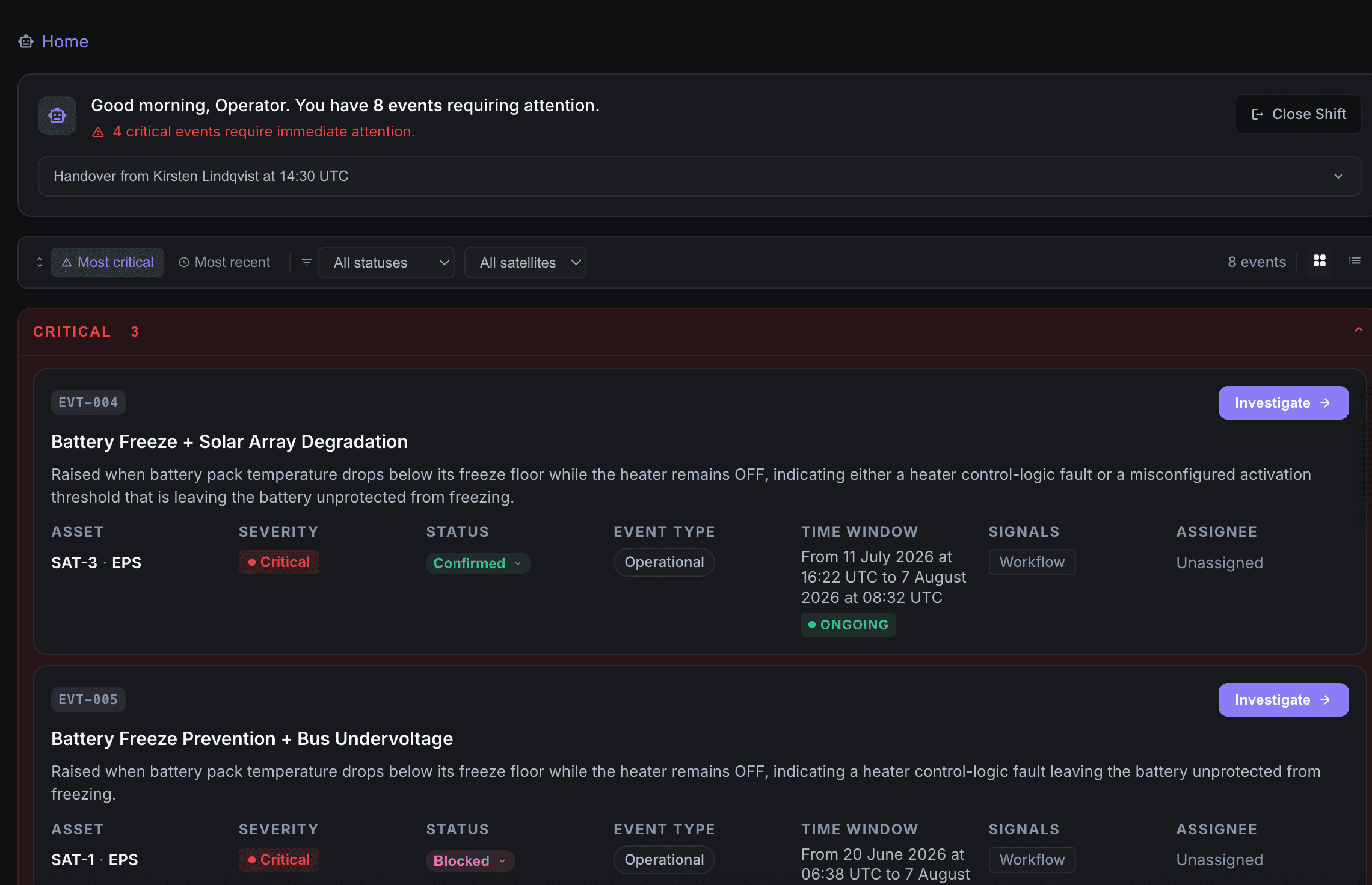Open the Home breadcrumb link
Image resolution: width=1372 pixels, height=885 pixels.
pos(65,41)
